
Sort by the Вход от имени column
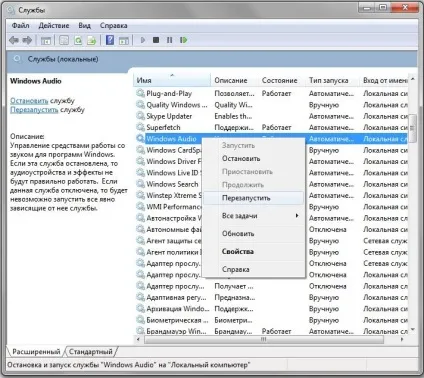(384, 80)
